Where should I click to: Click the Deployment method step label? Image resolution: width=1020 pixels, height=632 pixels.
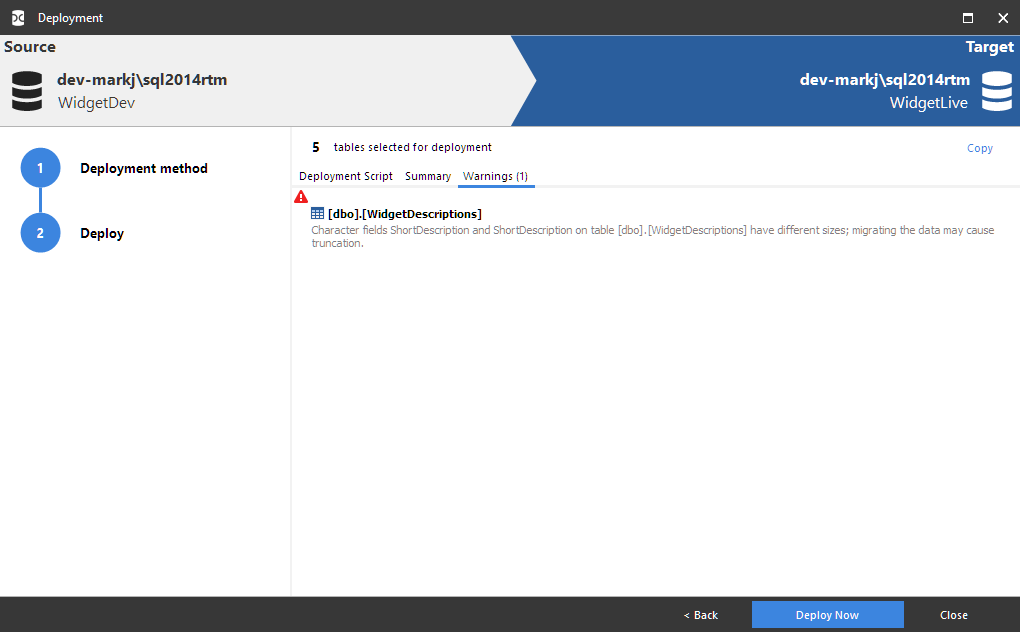[144, 168]
